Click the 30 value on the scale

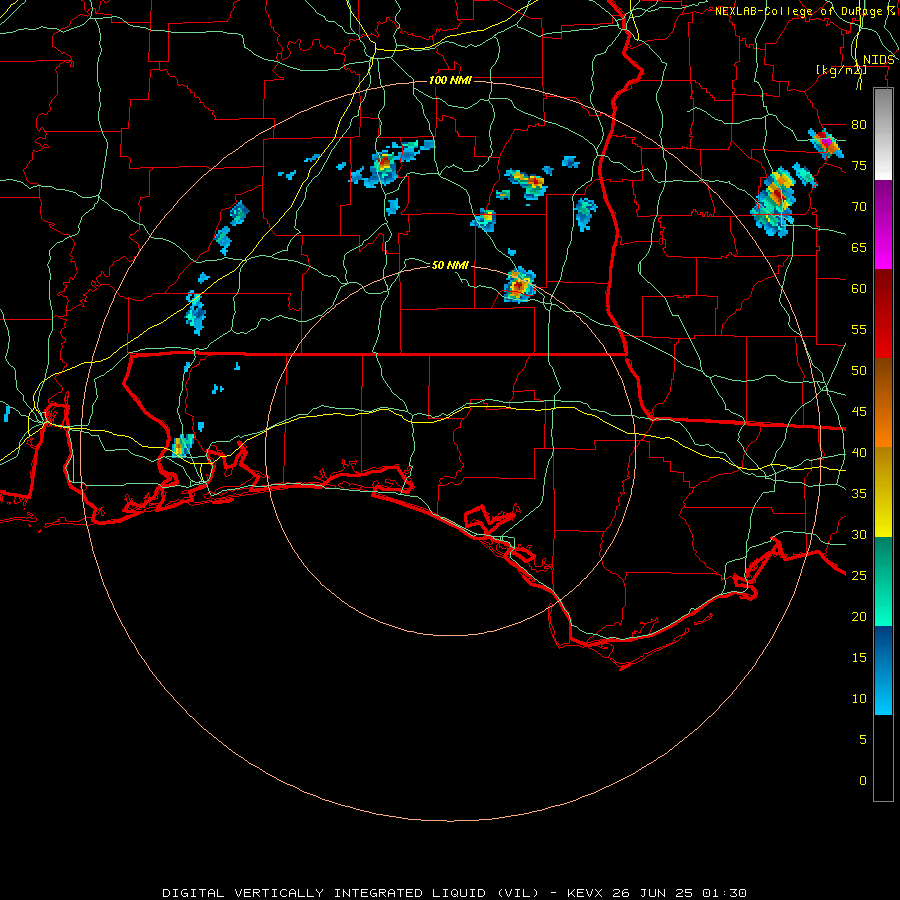(x=859, y=535)
